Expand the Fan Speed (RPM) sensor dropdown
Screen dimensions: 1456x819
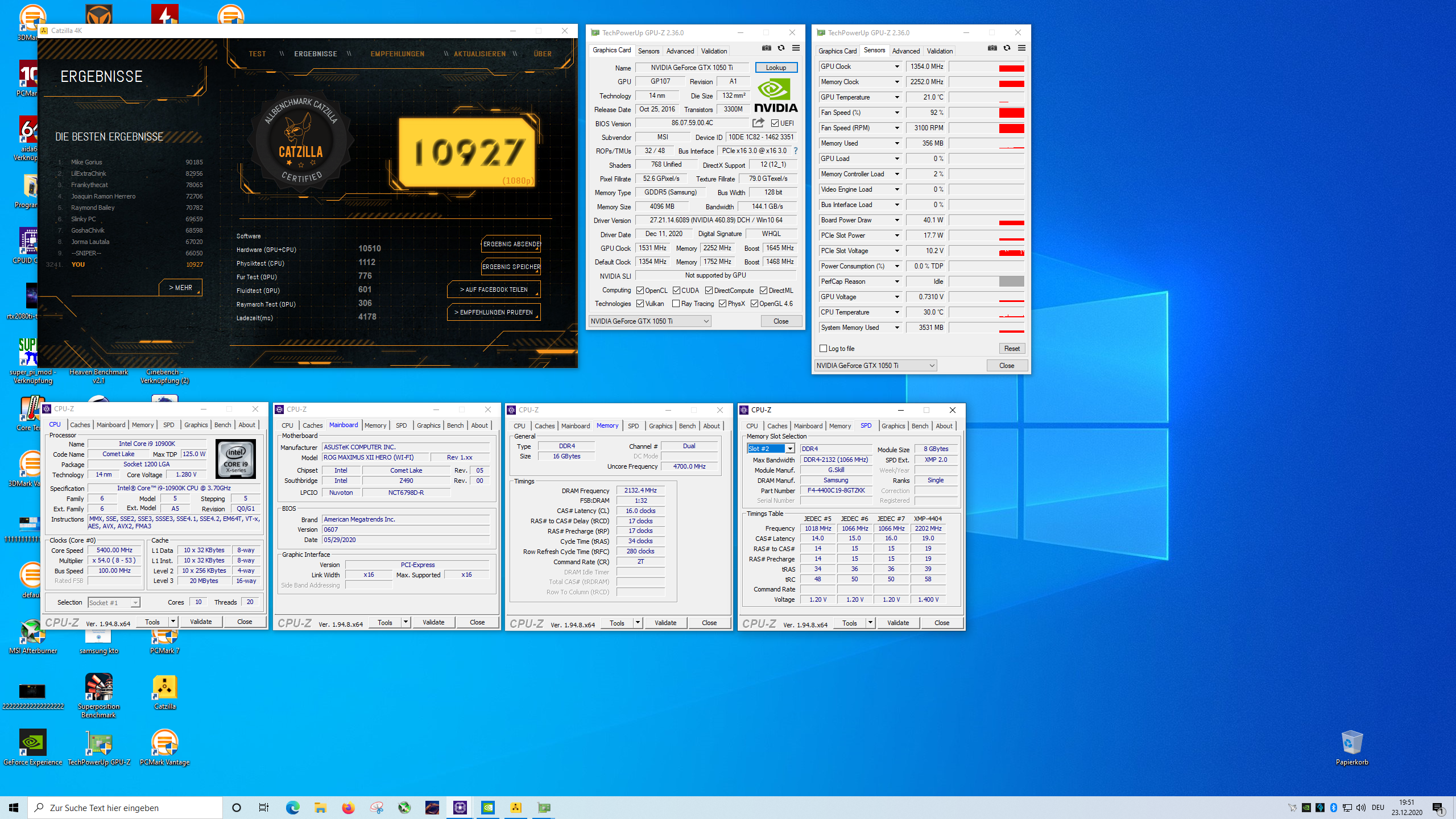coord(897,128)
